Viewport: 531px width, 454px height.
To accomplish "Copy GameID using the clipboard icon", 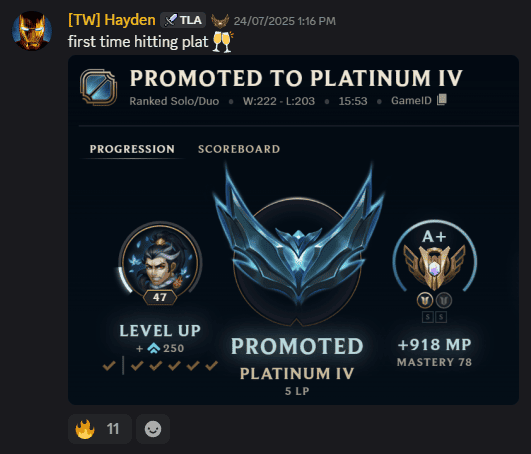I will [442, 100].
